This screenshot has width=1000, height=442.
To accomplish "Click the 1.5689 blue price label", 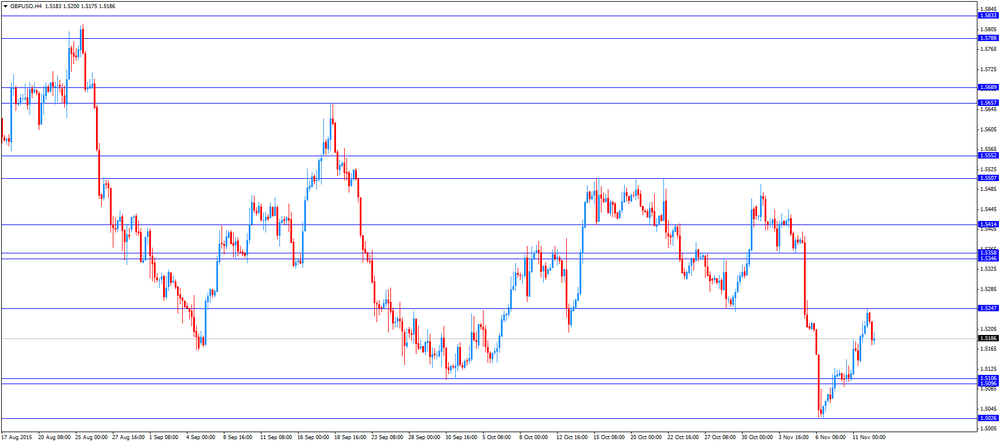I will (988, 87).
